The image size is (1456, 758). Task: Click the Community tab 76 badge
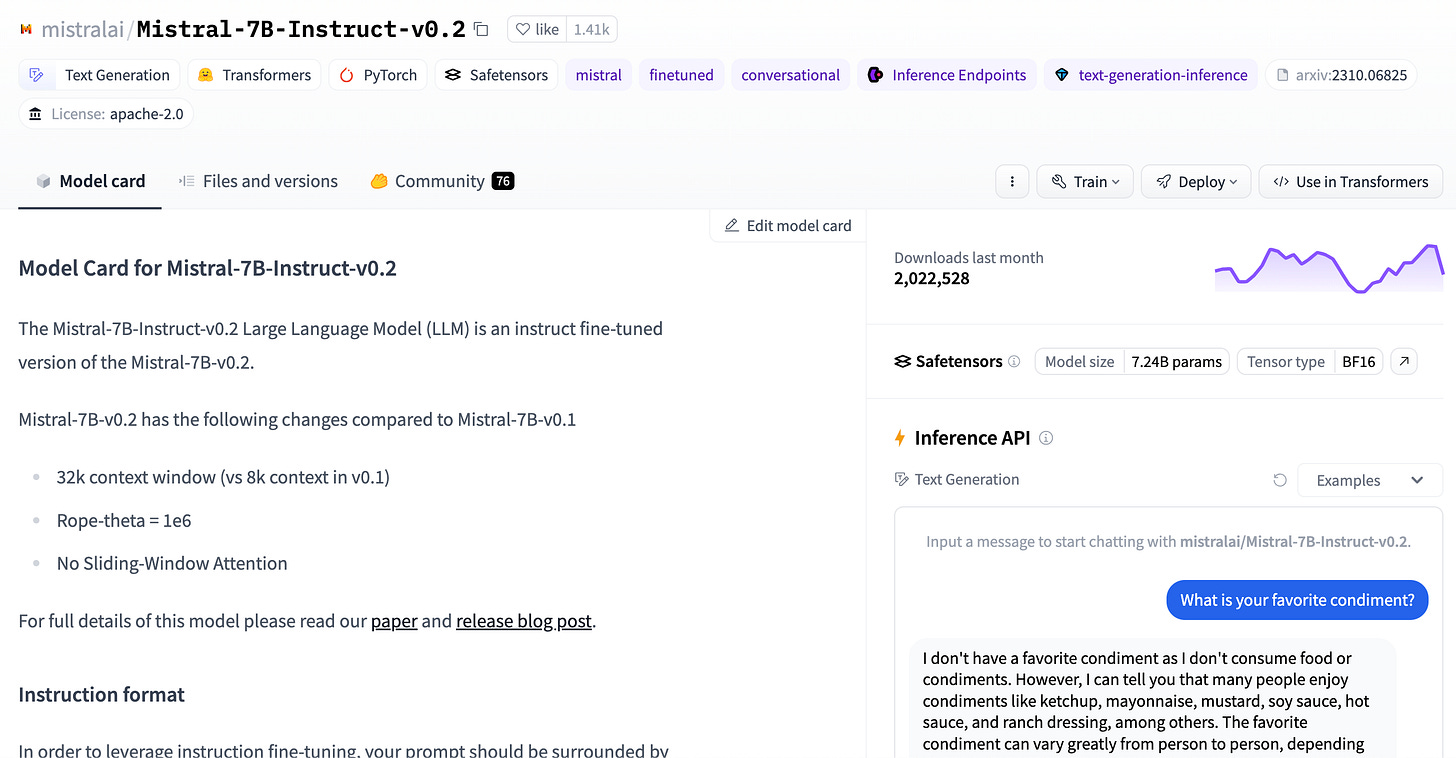tap(503, 181)
